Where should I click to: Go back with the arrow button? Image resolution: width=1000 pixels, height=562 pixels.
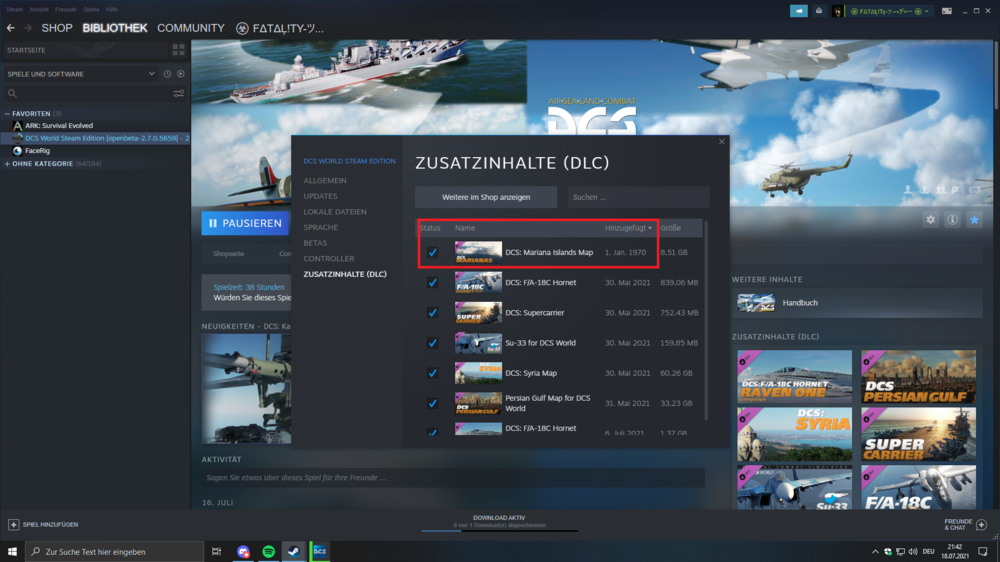tap(10, 28)
